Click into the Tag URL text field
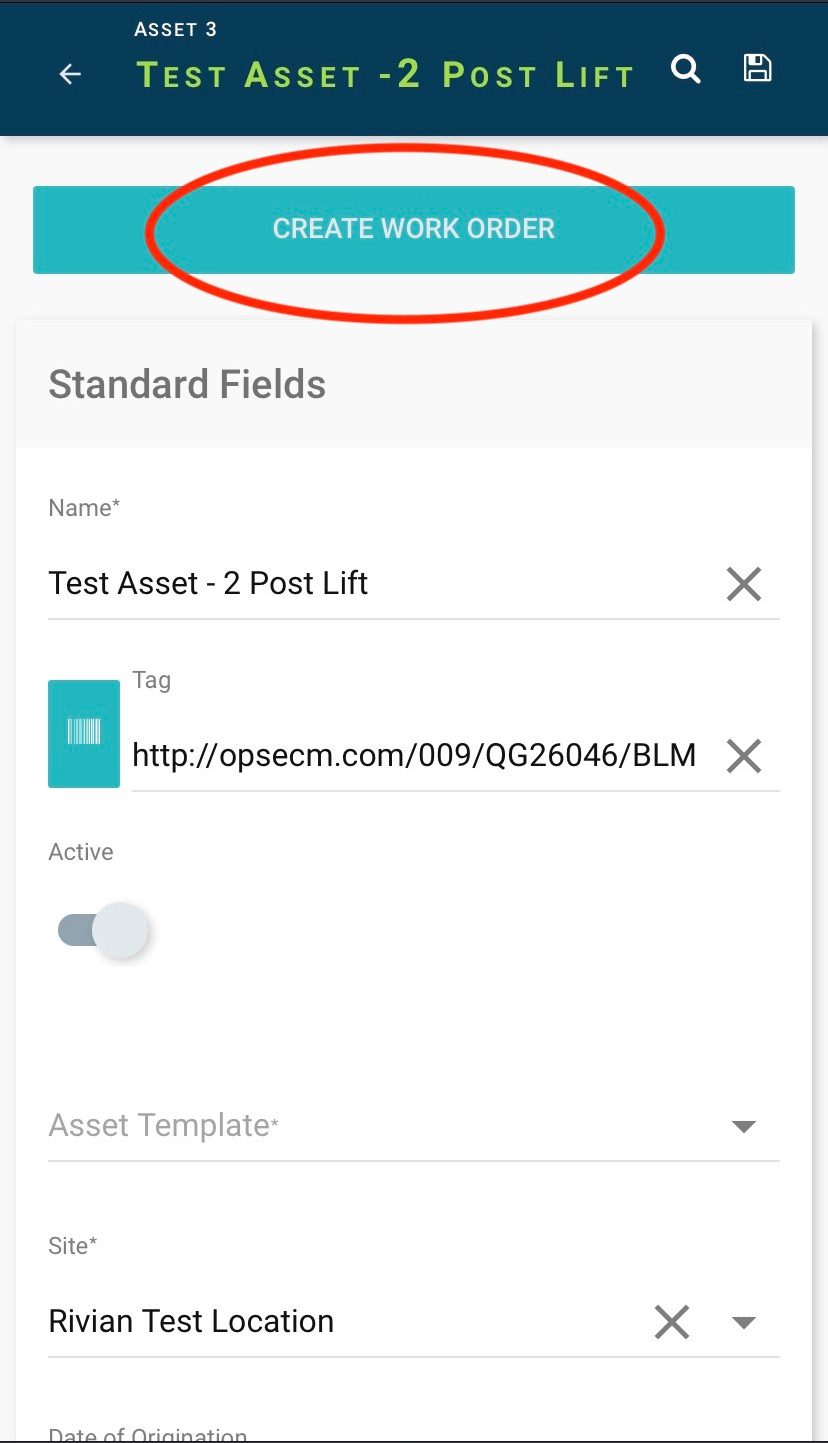Screen dimensions: 828x1443 coord(414,755)
